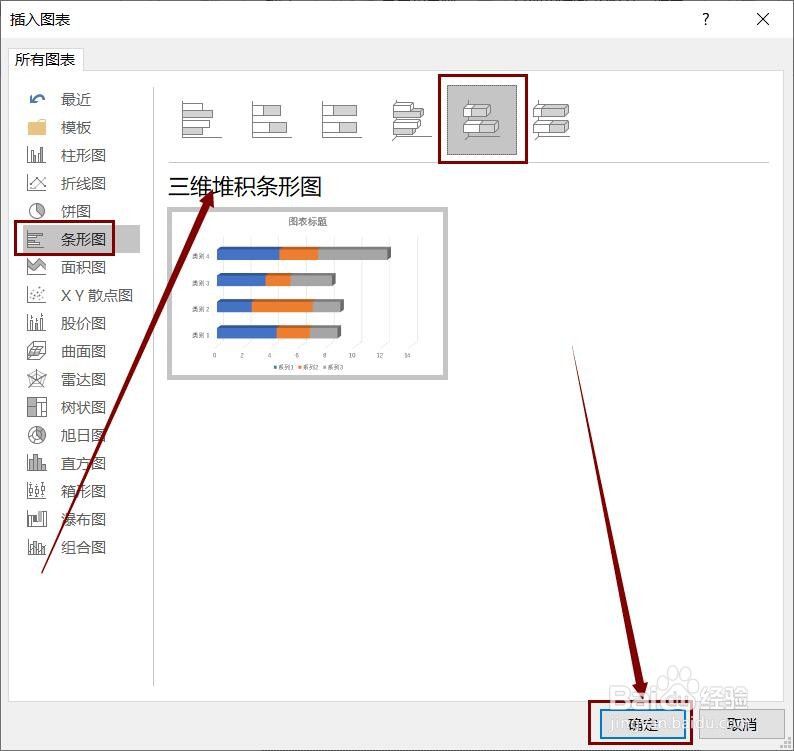Image resolution: width=794 pixels, height=751 pixels.
Task: Confirm with the 确定 button
Action: [643, 724]
